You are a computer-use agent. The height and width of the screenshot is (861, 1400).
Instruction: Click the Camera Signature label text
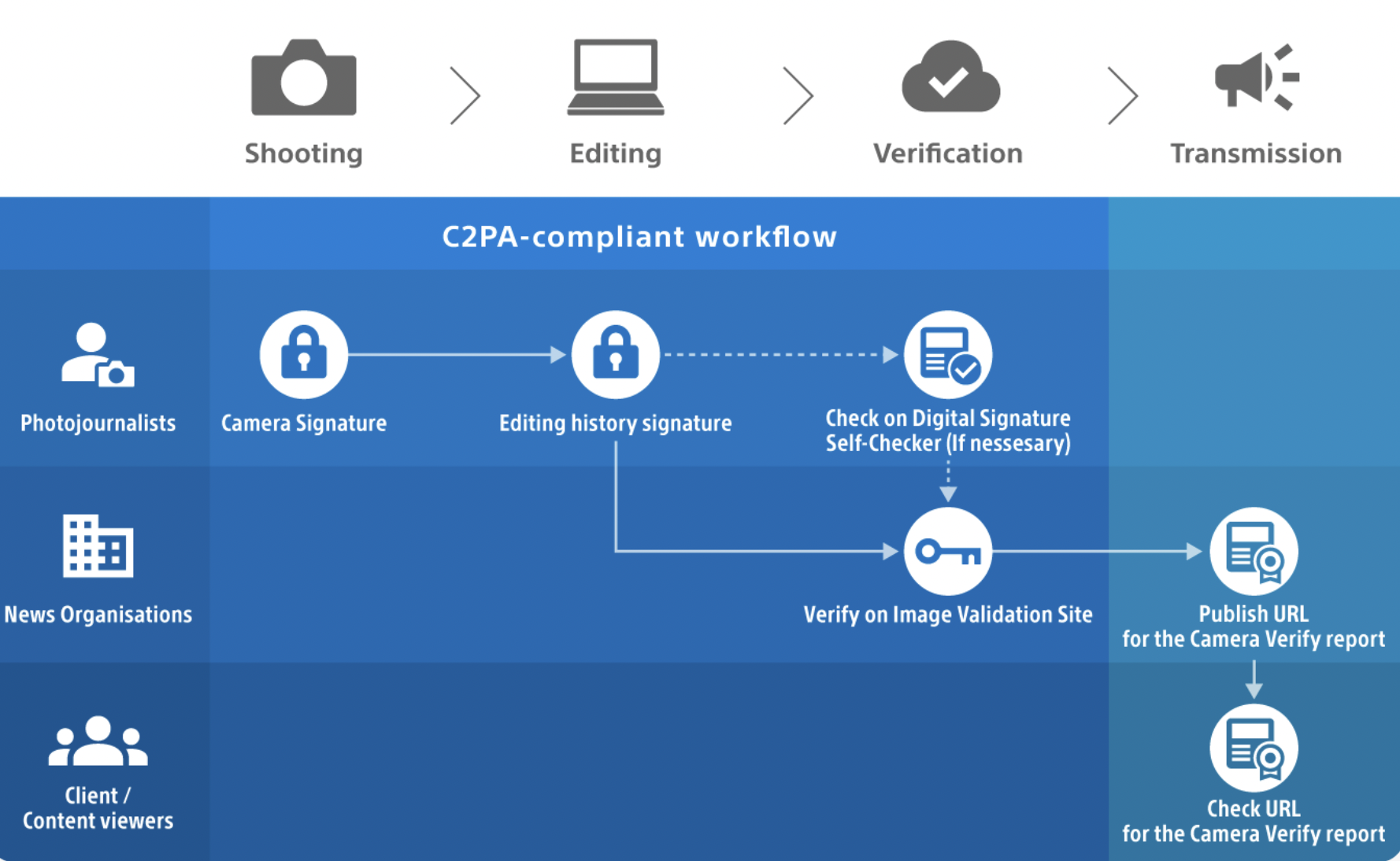coord(304,423)
